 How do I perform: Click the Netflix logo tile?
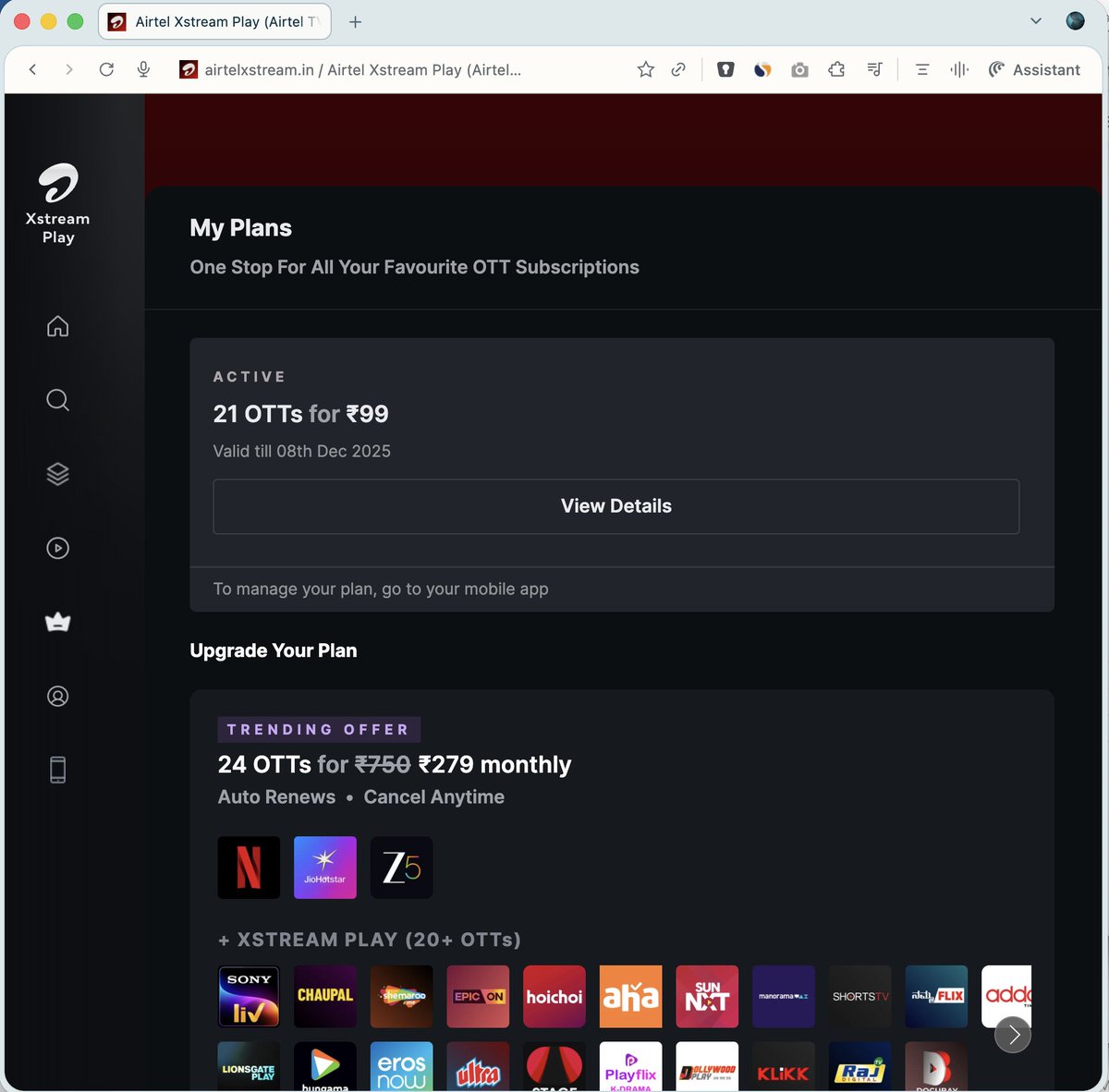[x=249, y=868]
